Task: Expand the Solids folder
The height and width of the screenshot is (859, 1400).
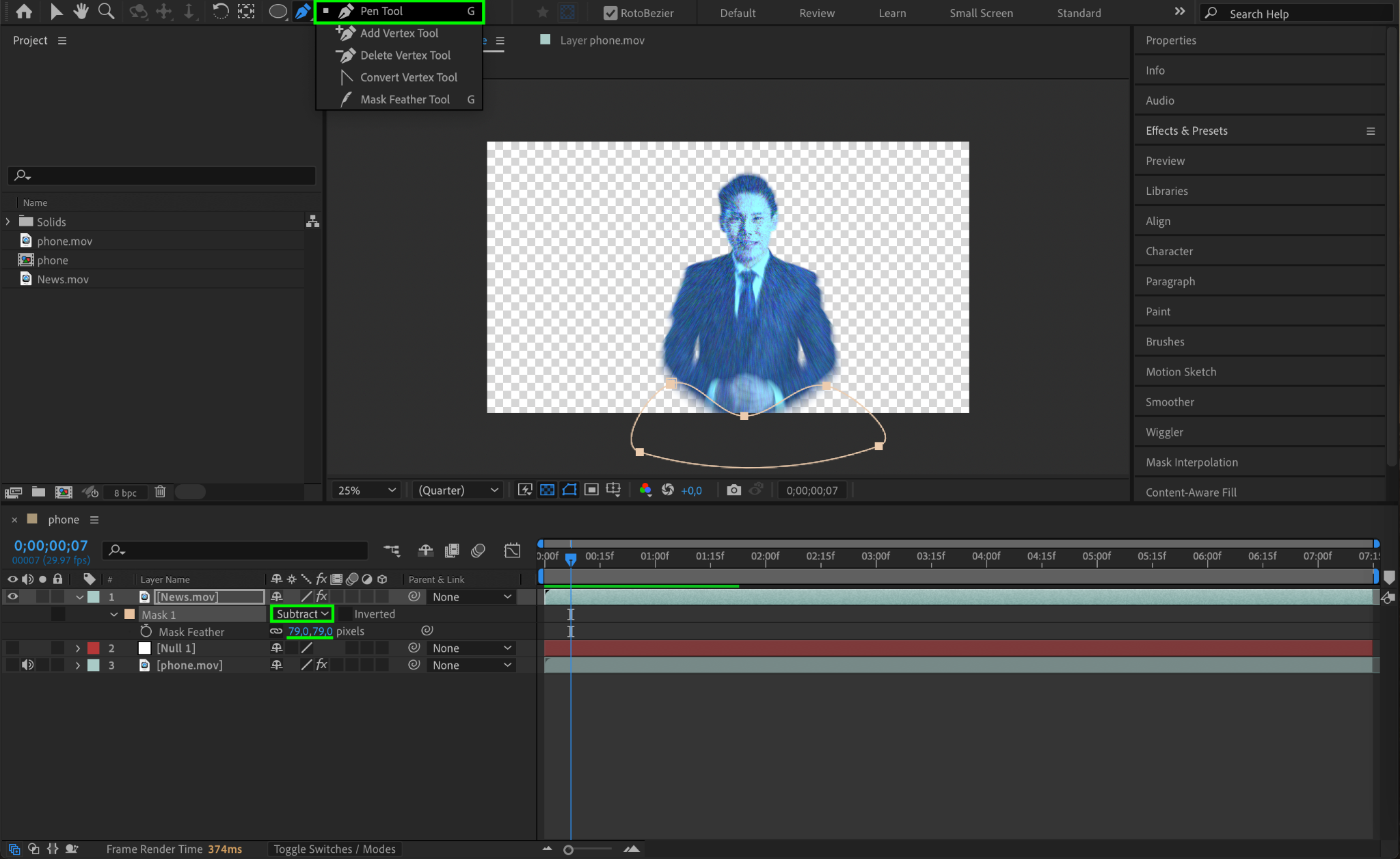Action: [8, 222]
